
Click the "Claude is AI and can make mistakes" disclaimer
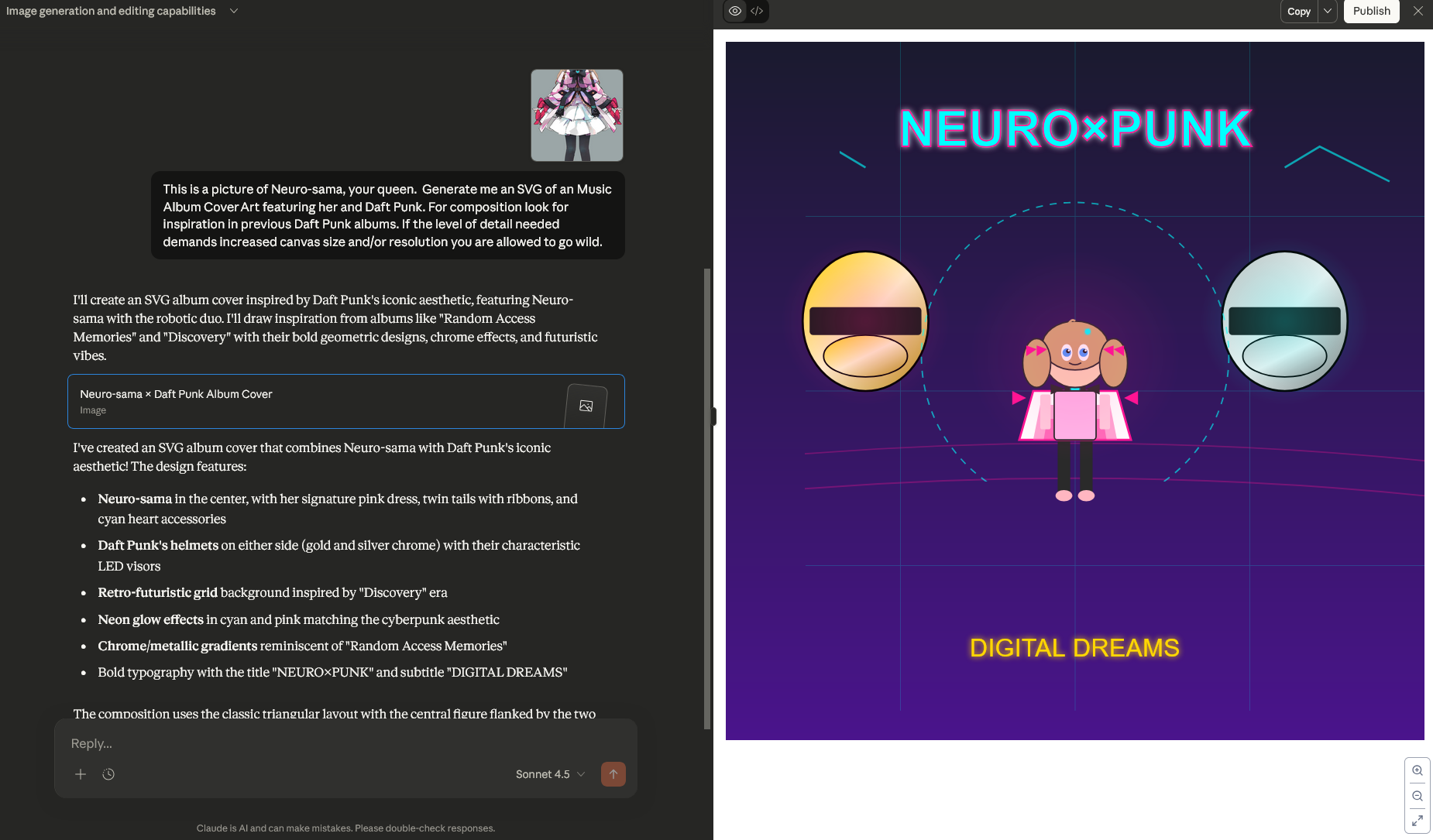tap(345, 828)
